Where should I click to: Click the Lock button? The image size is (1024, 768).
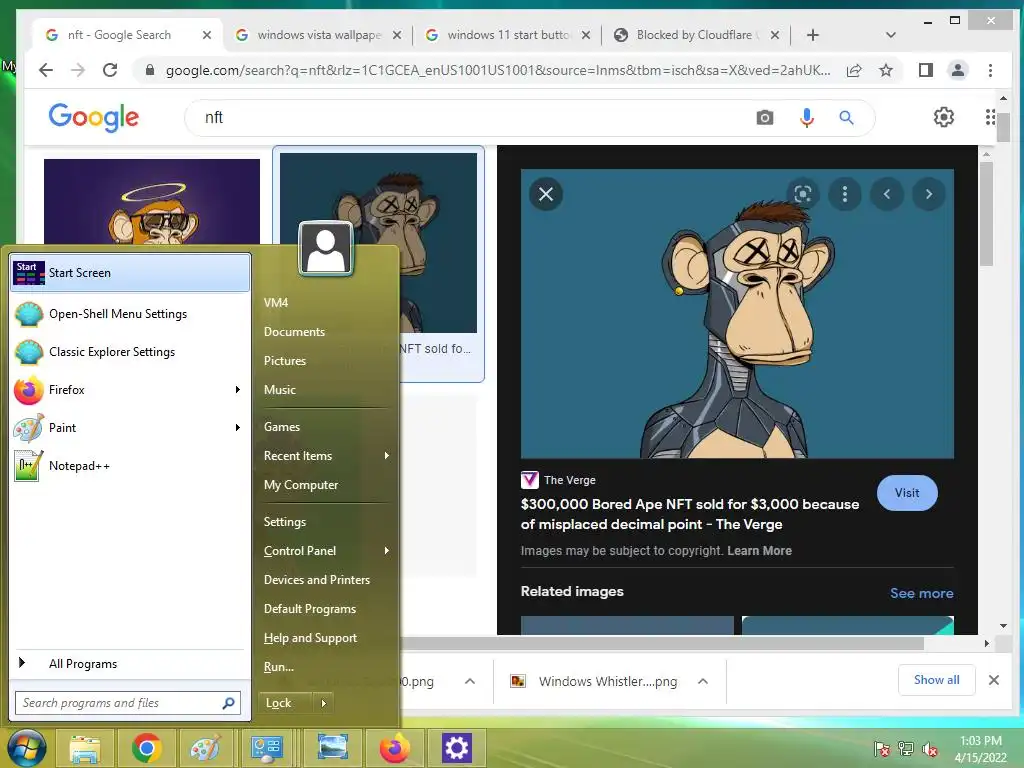[x=285, y=703]
